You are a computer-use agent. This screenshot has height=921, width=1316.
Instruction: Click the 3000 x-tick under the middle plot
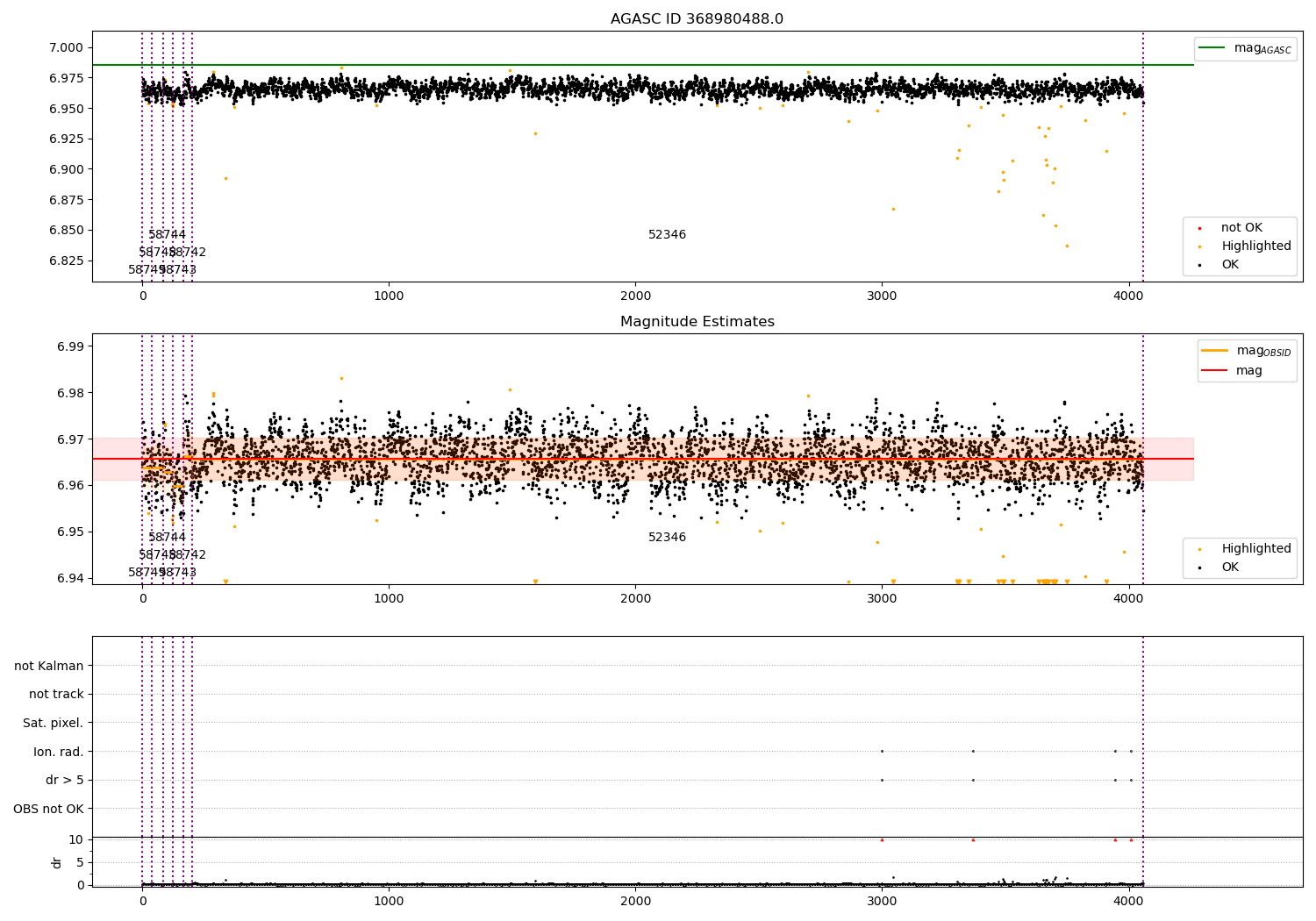point(882,599)
